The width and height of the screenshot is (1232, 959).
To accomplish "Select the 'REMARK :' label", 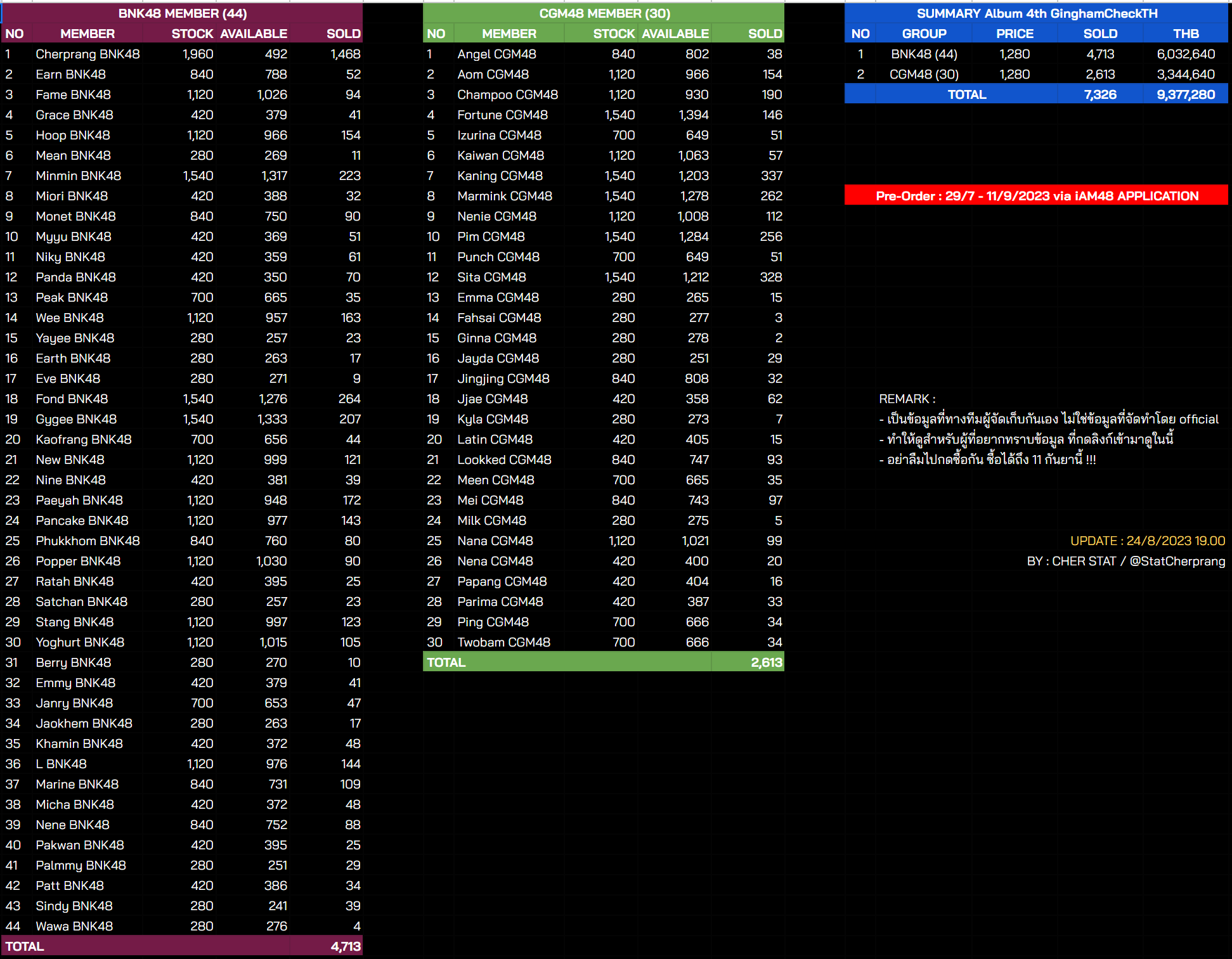I will point(907,399).
